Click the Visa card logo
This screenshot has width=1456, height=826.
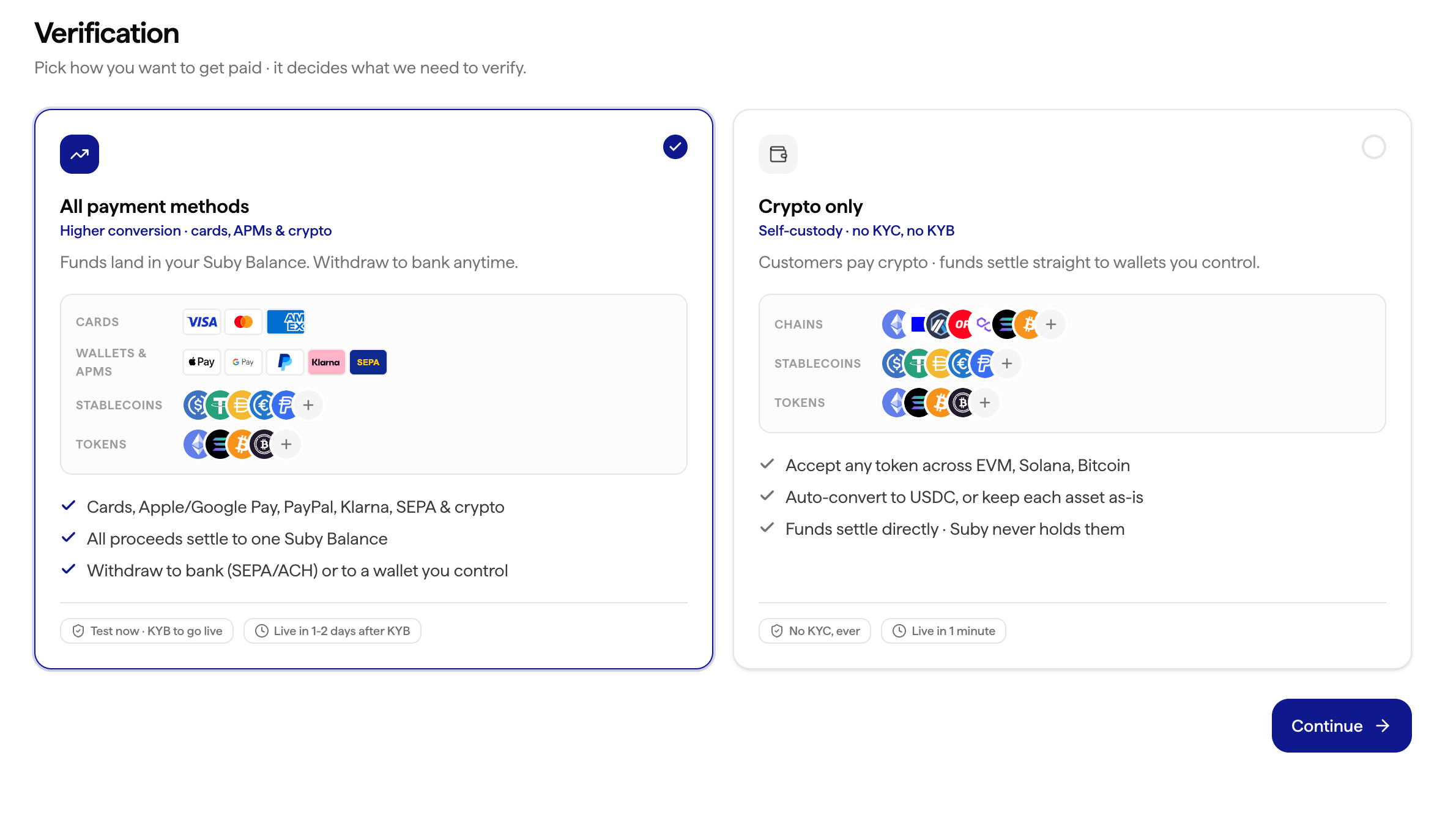202,322
